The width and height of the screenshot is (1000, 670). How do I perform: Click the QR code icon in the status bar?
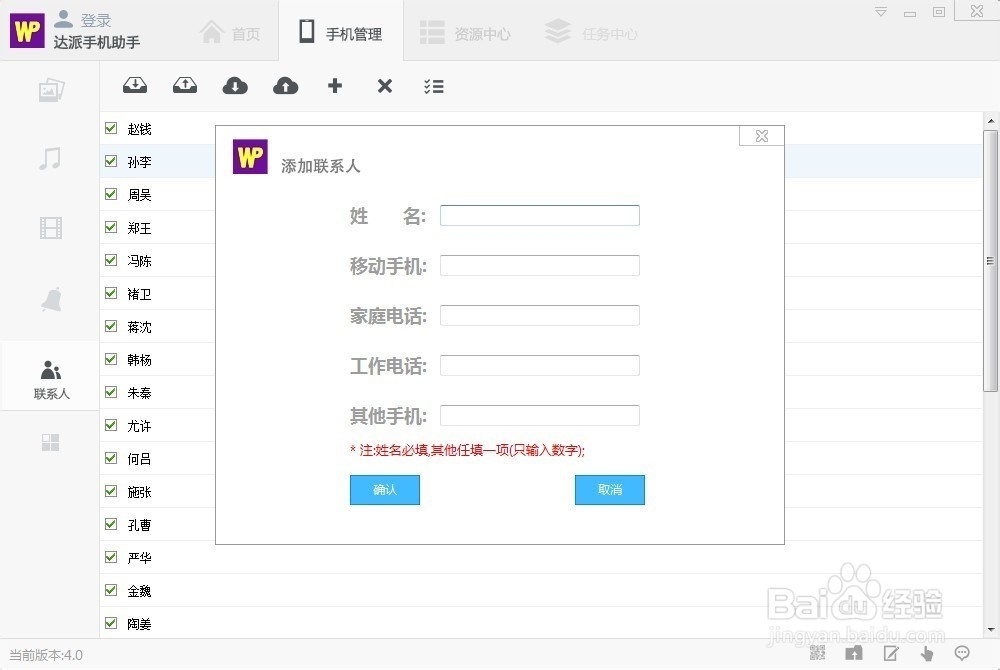[x=818, y=652]
